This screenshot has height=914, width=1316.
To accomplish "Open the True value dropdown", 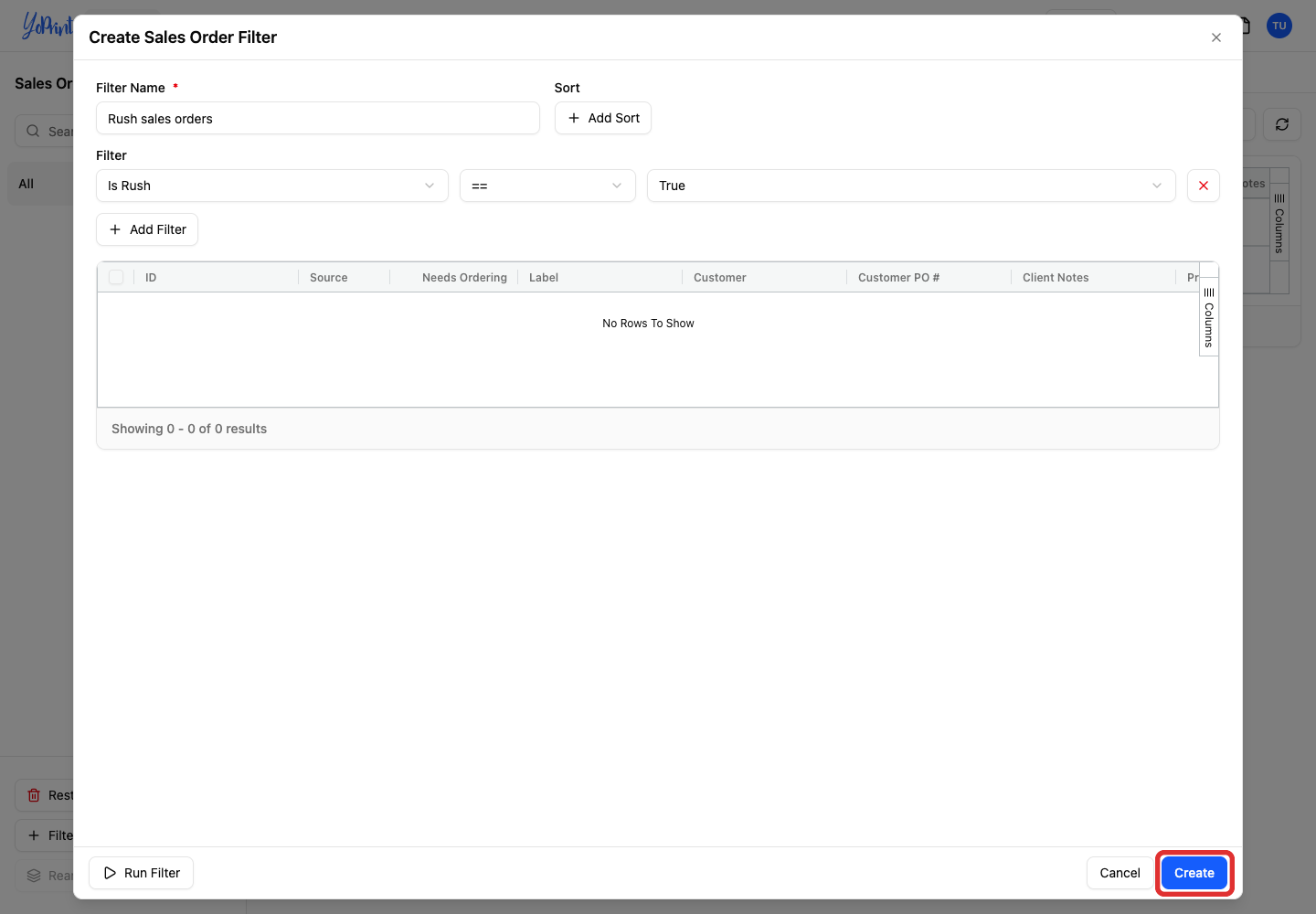I will 911,186.
